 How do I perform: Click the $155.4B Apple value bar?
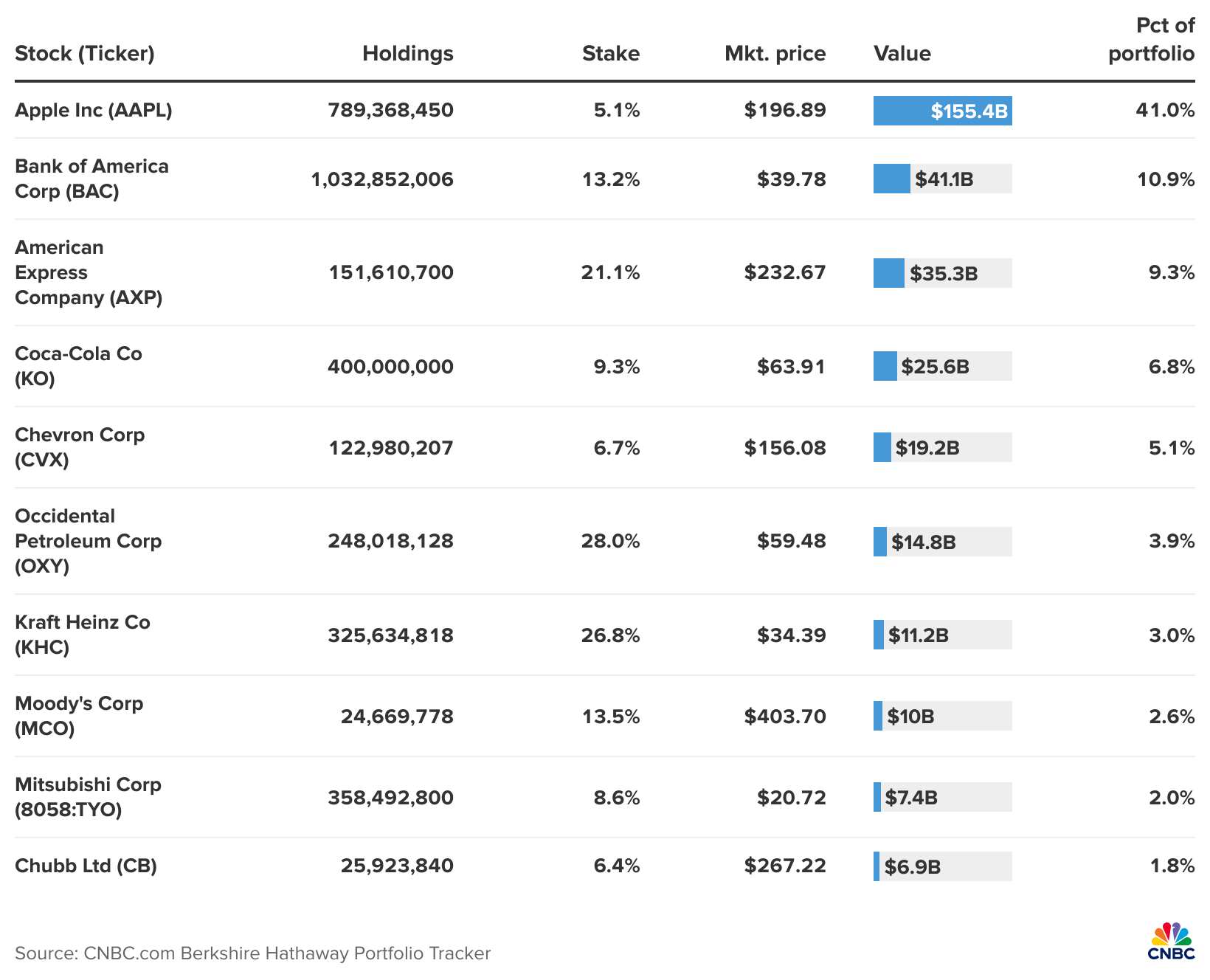(941, 111)
